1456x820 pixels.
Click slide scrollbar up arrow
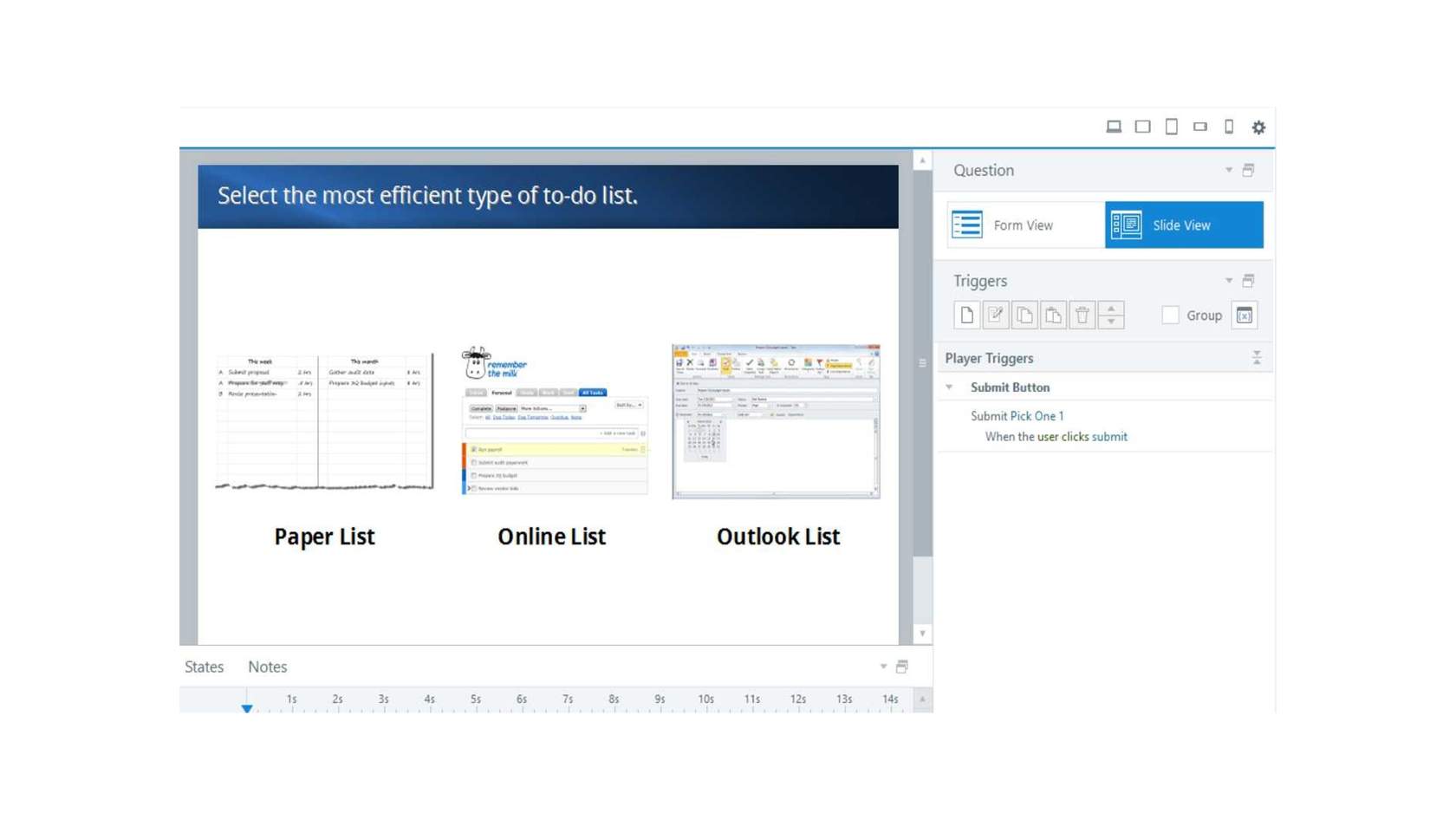(922, 160)
